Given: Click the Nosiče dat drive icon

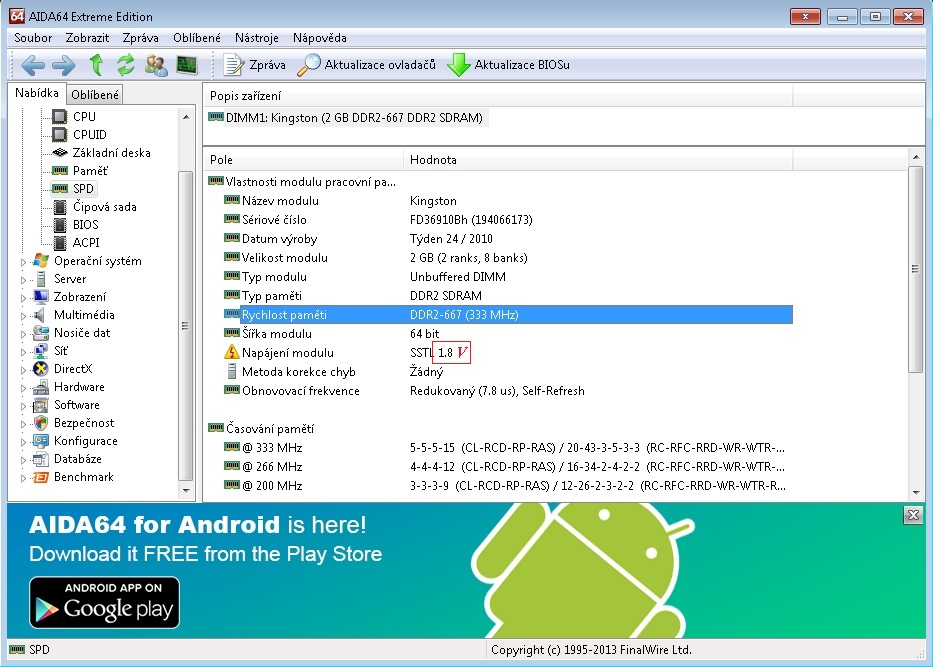Looking at the screenshot, I should [41, 333].
